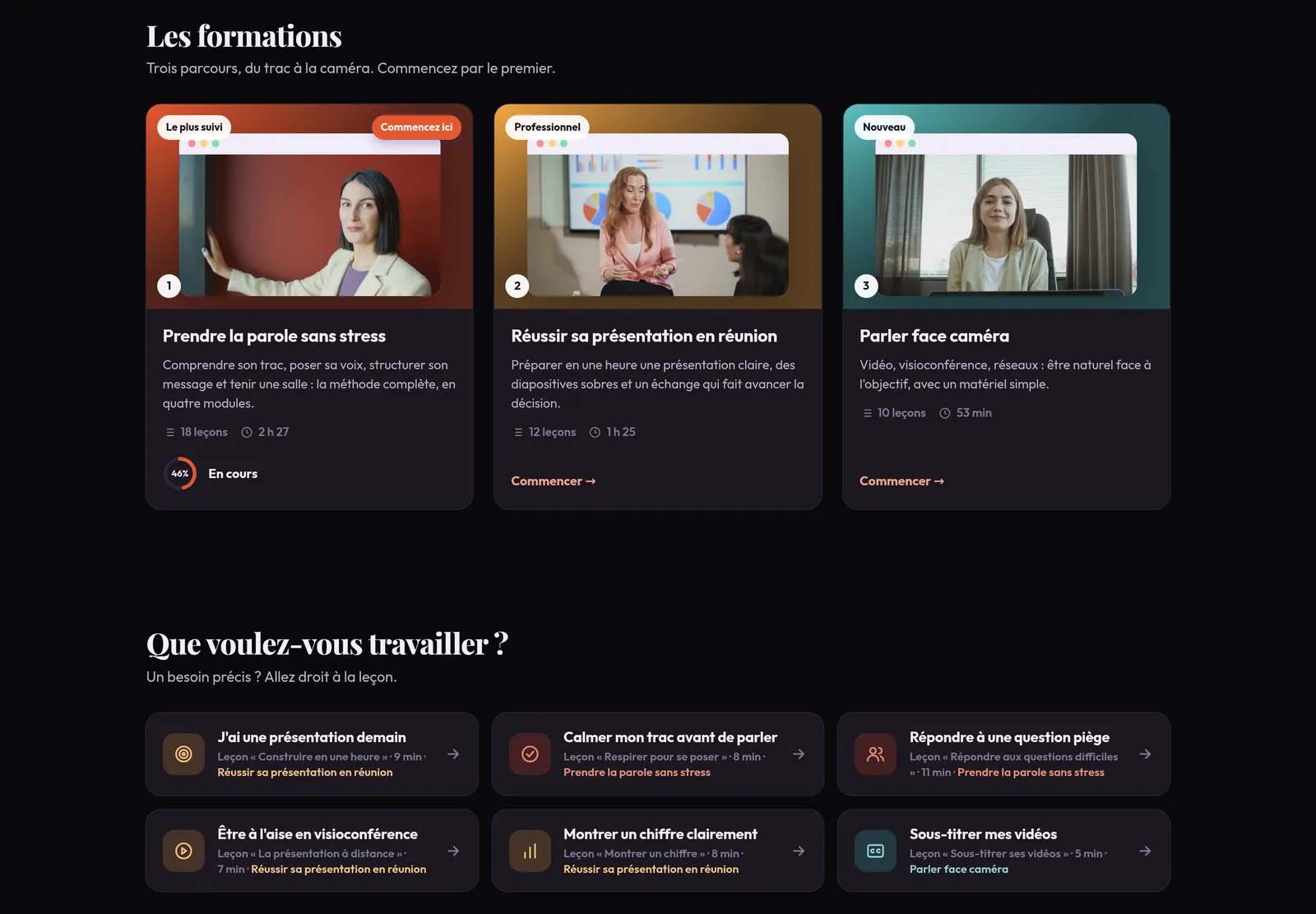Click the list icon next to "18 leçons"
Viewport: 1316px width, 914px height.
[170, 432]
